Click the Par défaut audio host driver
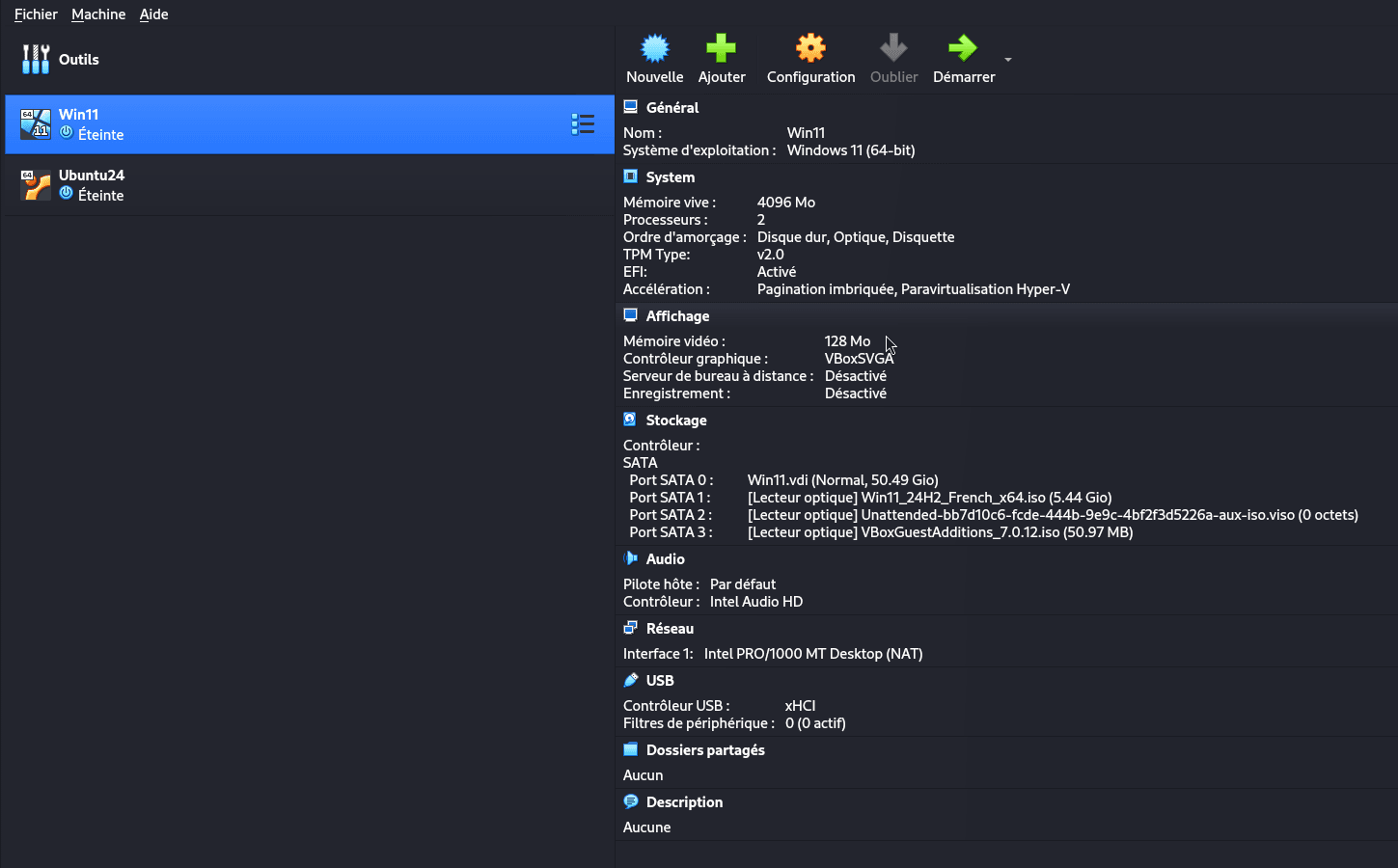 (743, 584)
